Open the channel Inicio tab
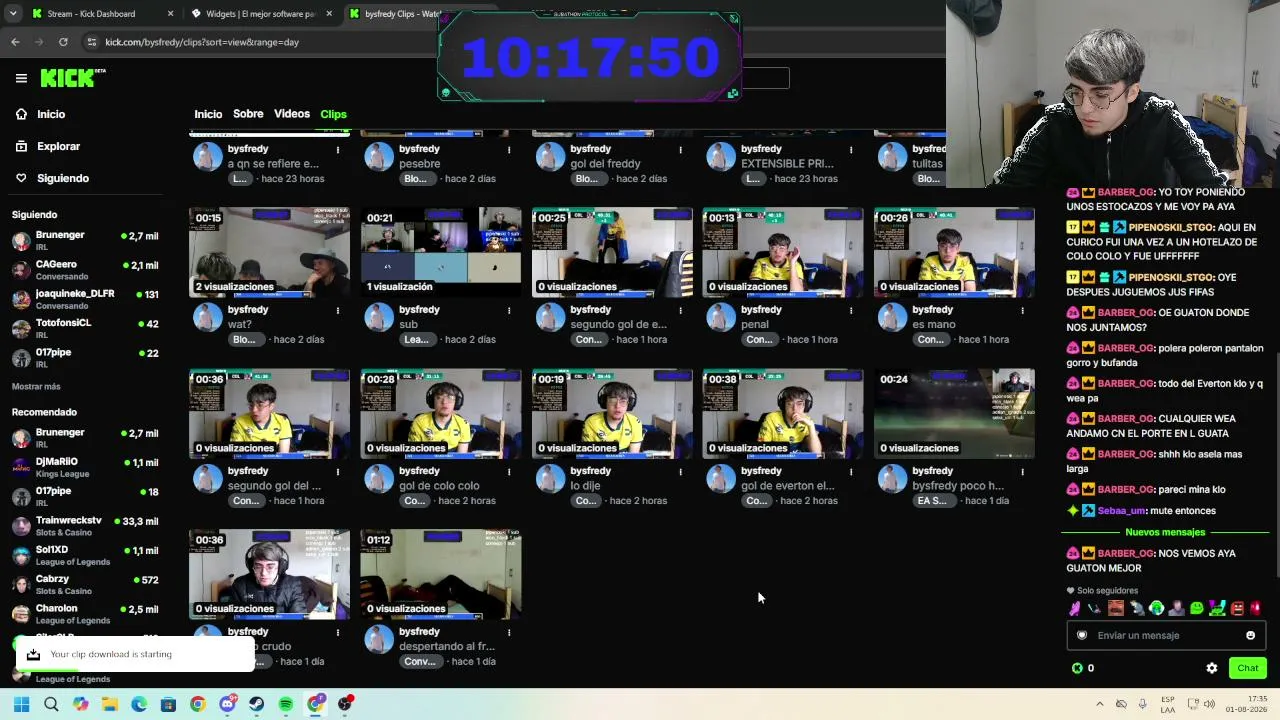This screenshot has width=1280, height=720. (208, 114)
